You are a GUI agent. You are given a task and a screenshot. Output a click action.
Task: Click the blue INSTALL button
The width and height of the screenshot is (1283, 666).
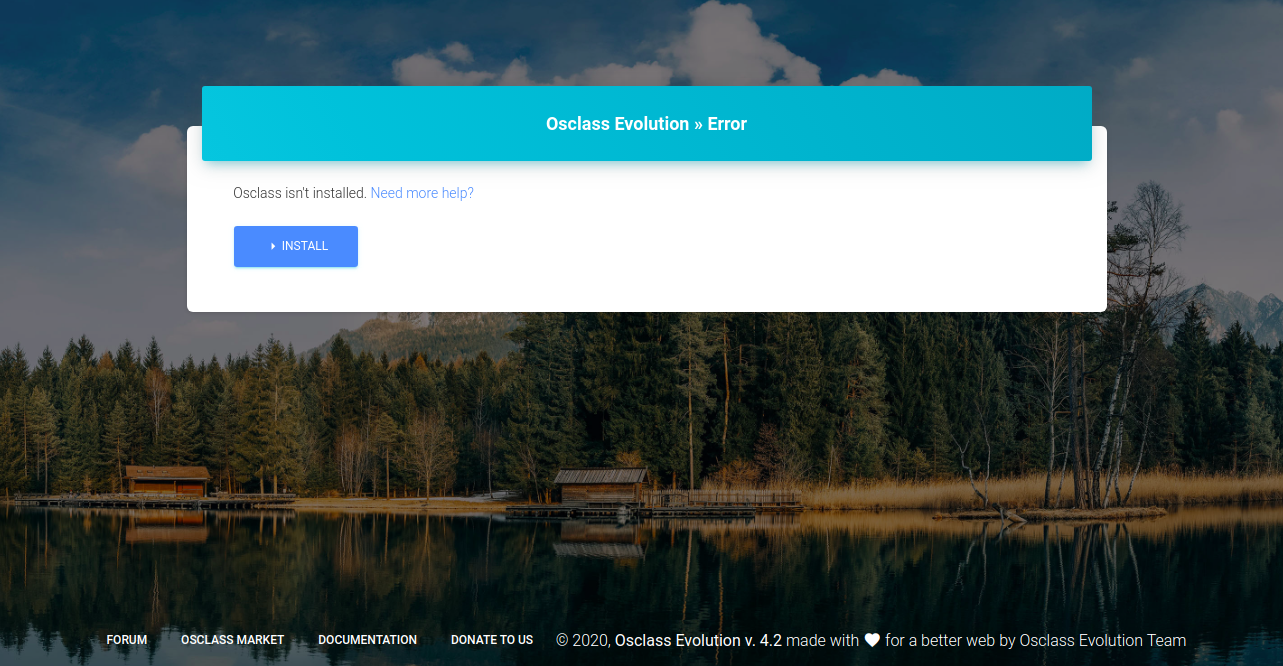[x=296, y=246]
